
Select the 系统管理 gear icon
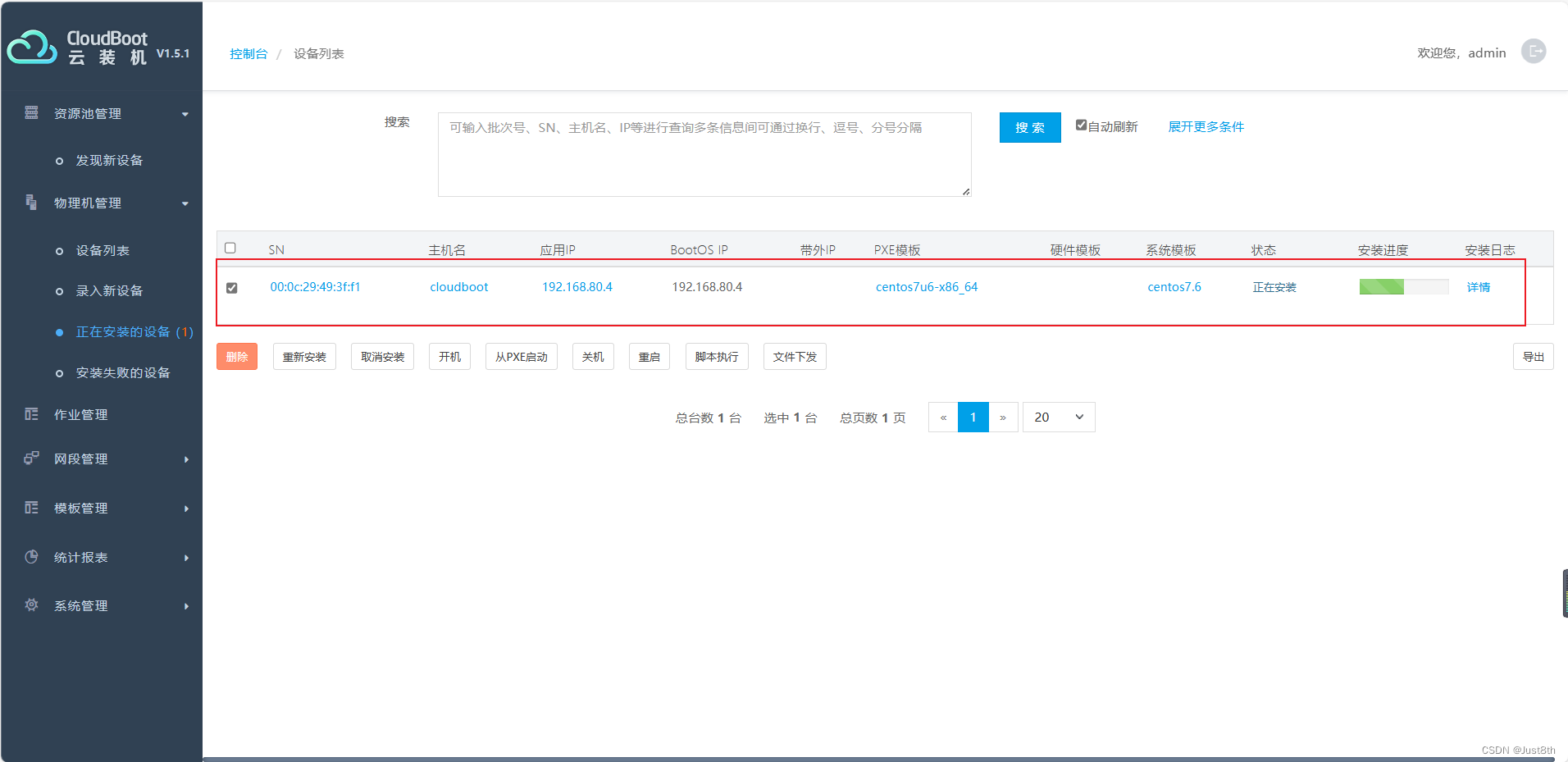[x=30, y=605]
